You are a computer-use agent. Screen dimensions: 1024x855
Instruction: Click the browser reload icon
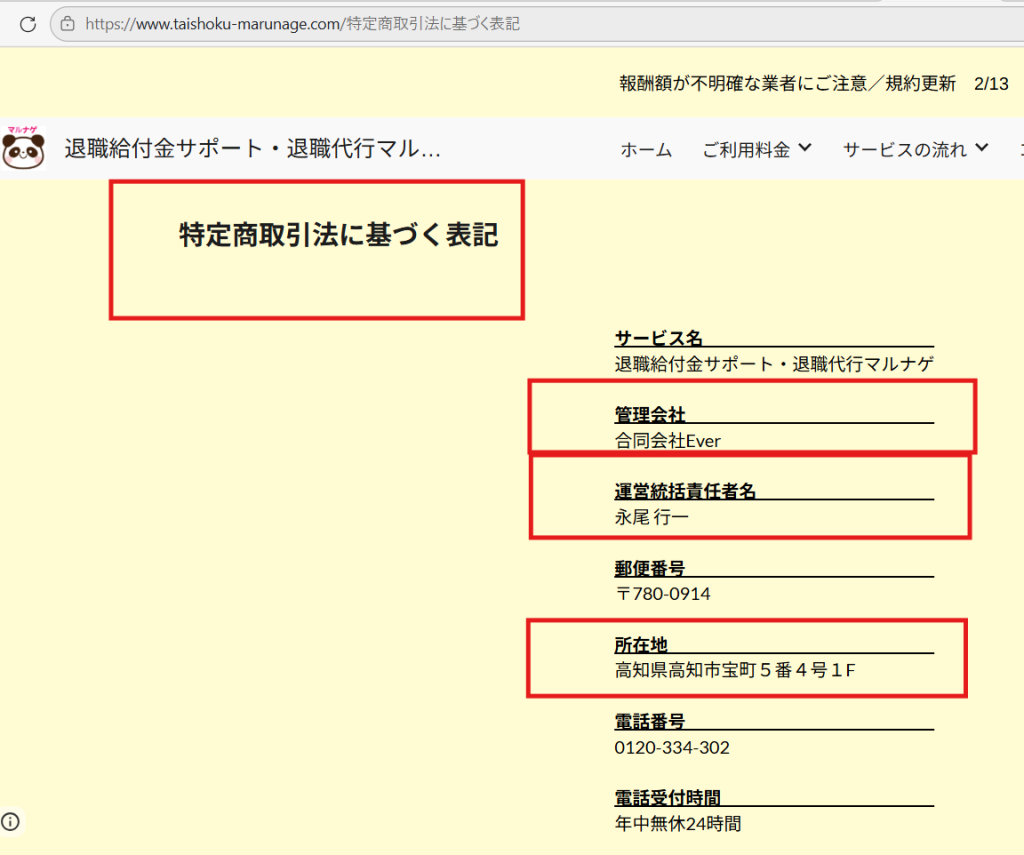click(x=27, y=24)
